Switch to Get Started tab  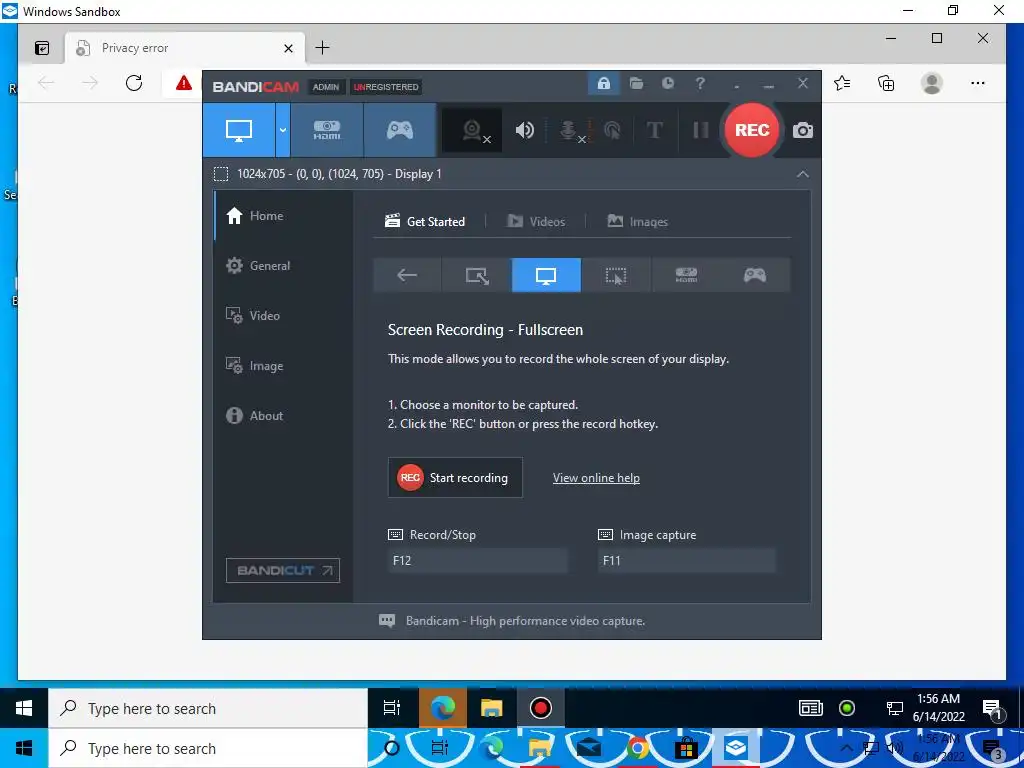[x=425, y=221]
